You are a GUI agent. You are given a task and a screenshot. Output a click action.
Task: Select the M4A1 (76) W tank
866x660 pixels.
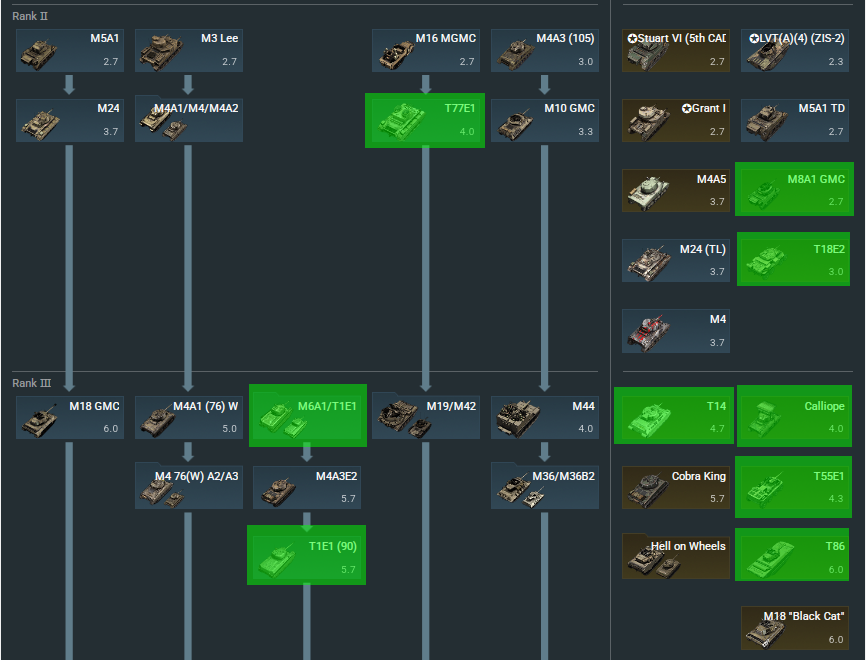point(189,418)
